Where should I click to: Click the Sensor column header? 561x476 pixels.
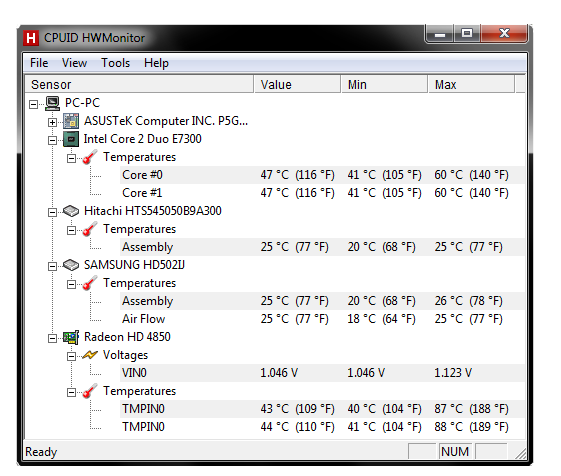pos(139,84)
